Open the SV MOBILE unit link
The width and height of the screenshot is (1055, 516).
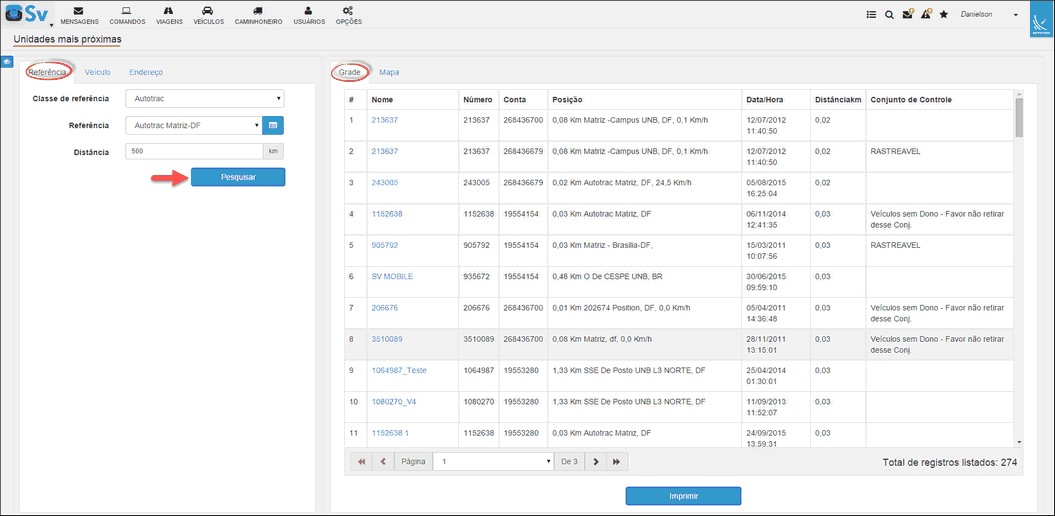[x=392, y=277]
